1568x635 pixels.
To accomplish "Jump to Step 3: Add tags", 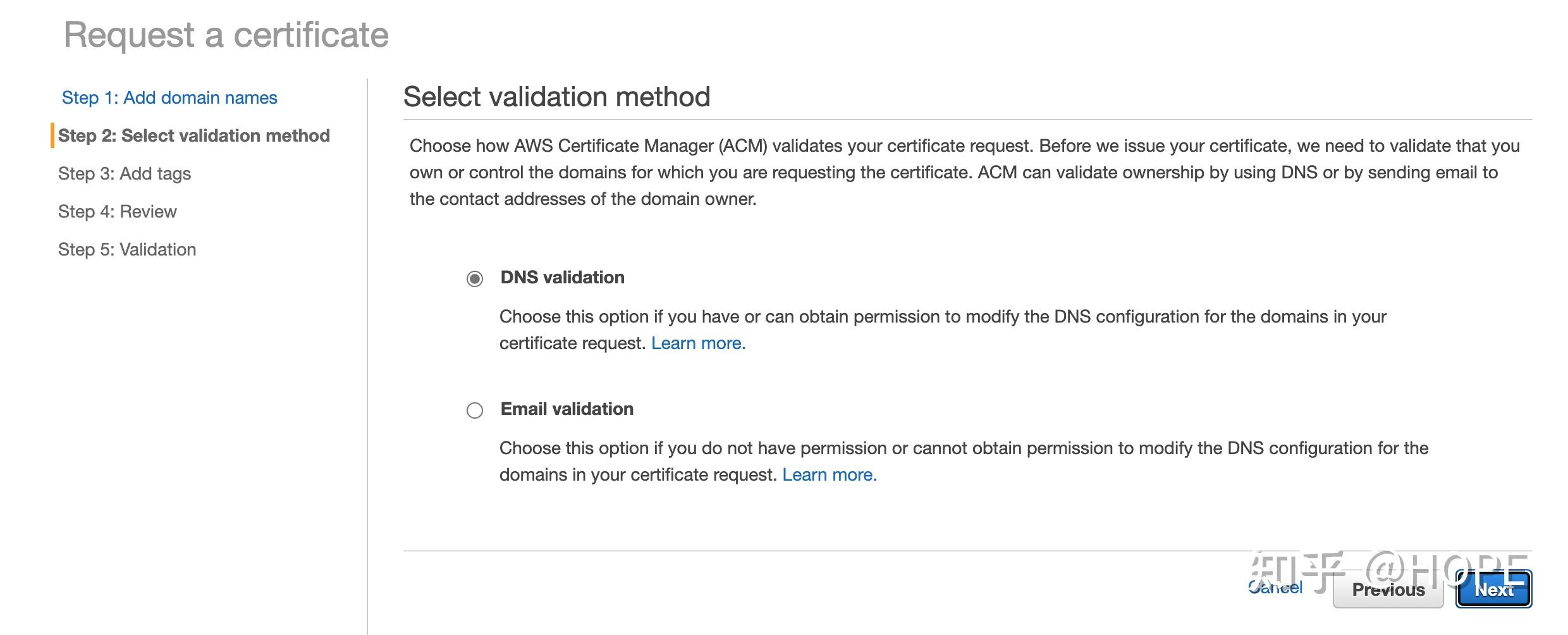I will [x=125, y=173].
